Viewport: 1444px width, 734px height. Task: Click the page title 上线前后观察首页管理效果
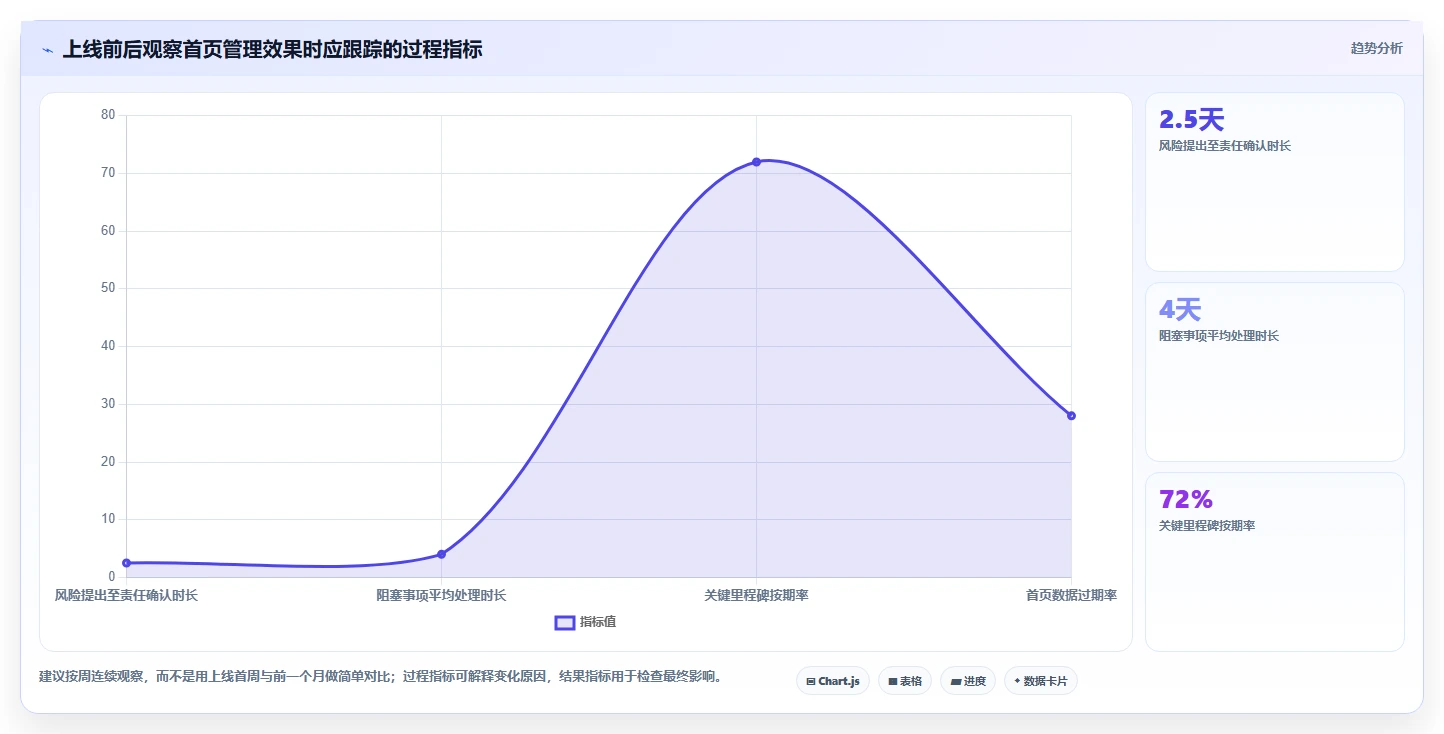(272, 49)
